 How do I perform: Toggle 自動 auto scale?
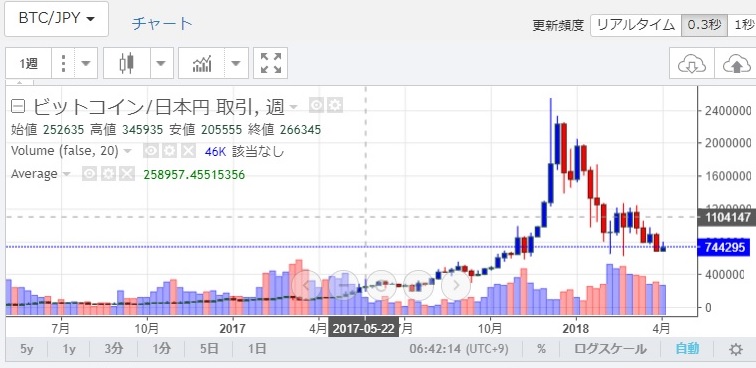pos(687,349)
